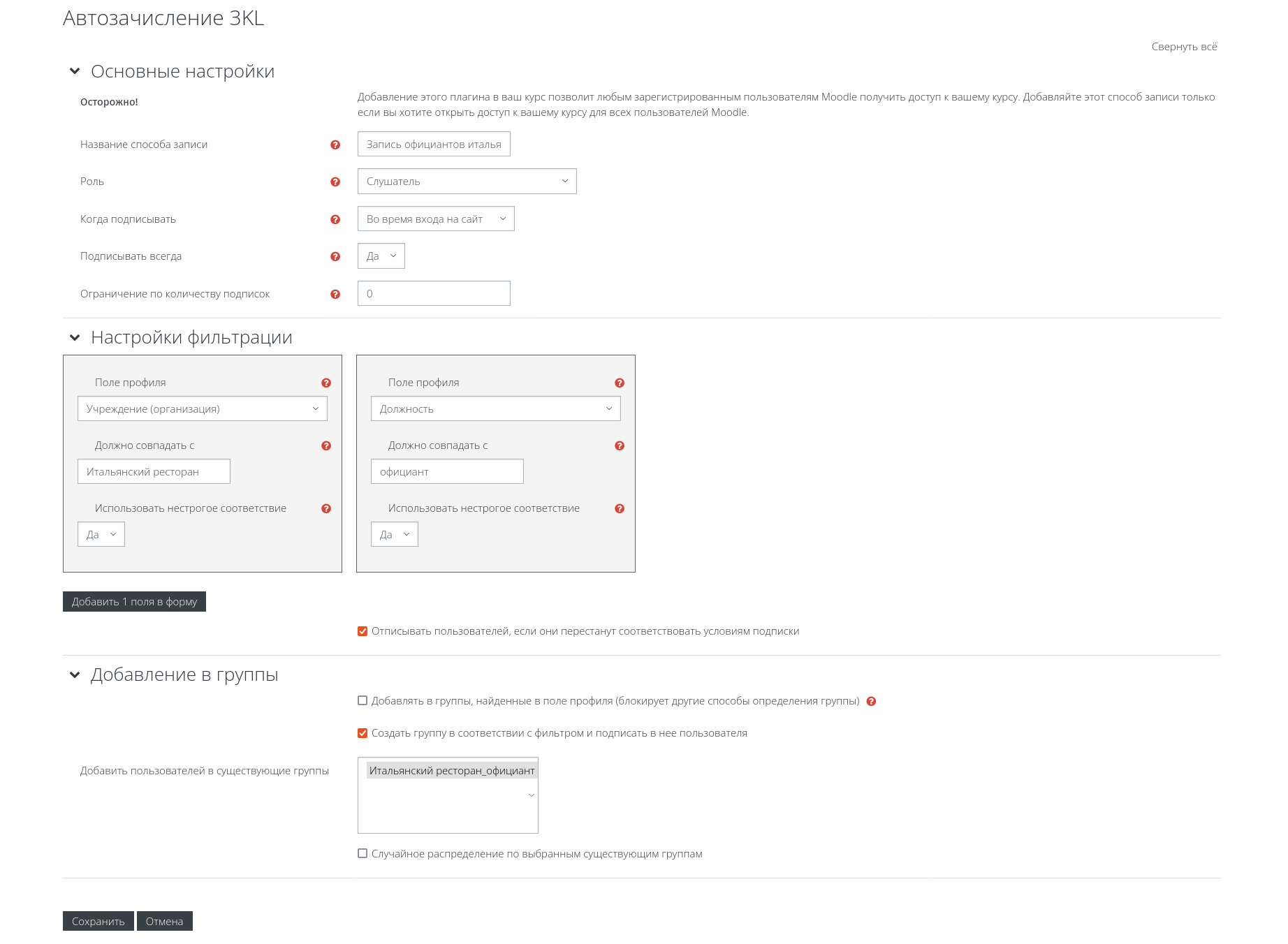
Task: Uncheck Отписывать пользователей checkbox
Action: point(363,631)
